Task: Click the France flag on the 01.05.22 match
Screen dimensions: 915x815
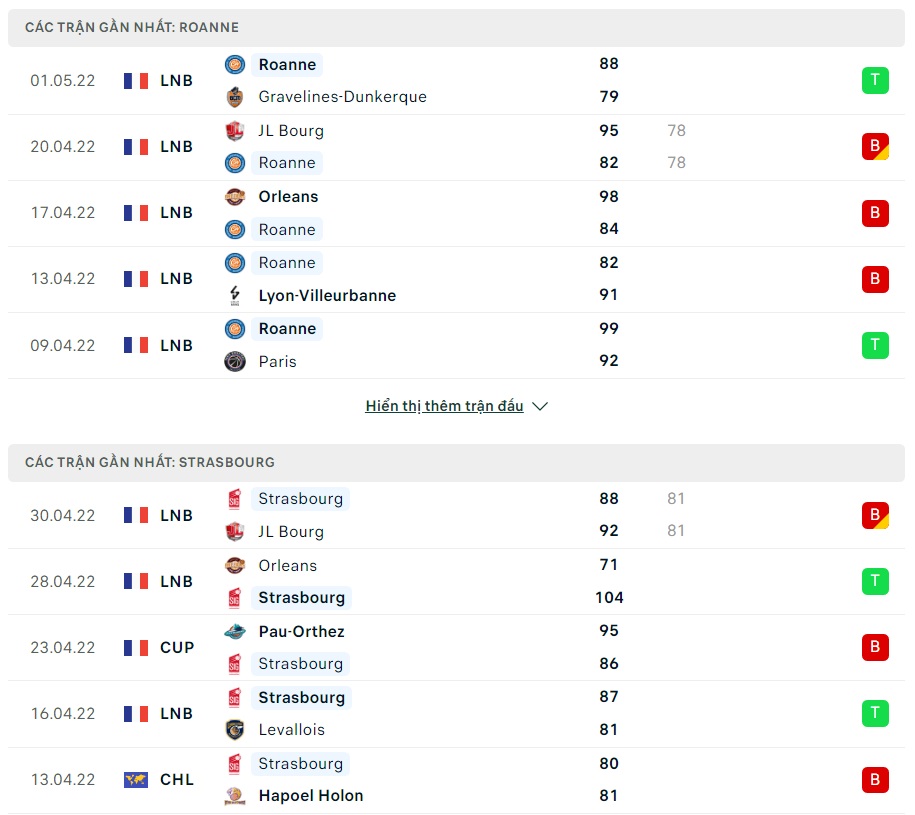Action: tap(136, 81)
